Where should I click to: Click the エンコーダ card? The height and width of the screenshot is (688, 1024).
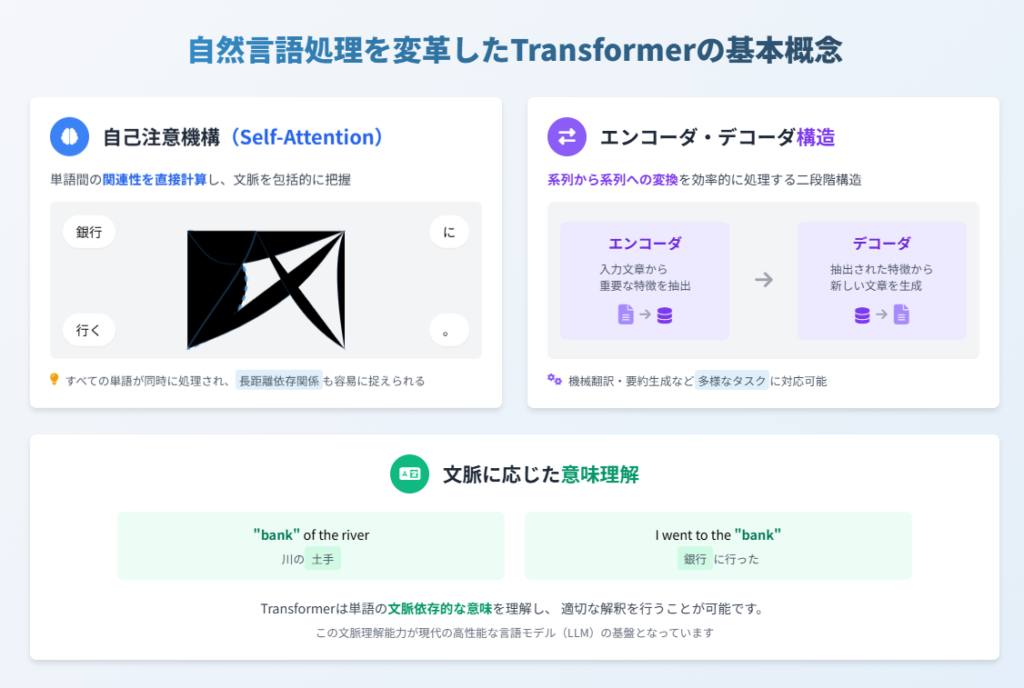[x=645, y=281]
